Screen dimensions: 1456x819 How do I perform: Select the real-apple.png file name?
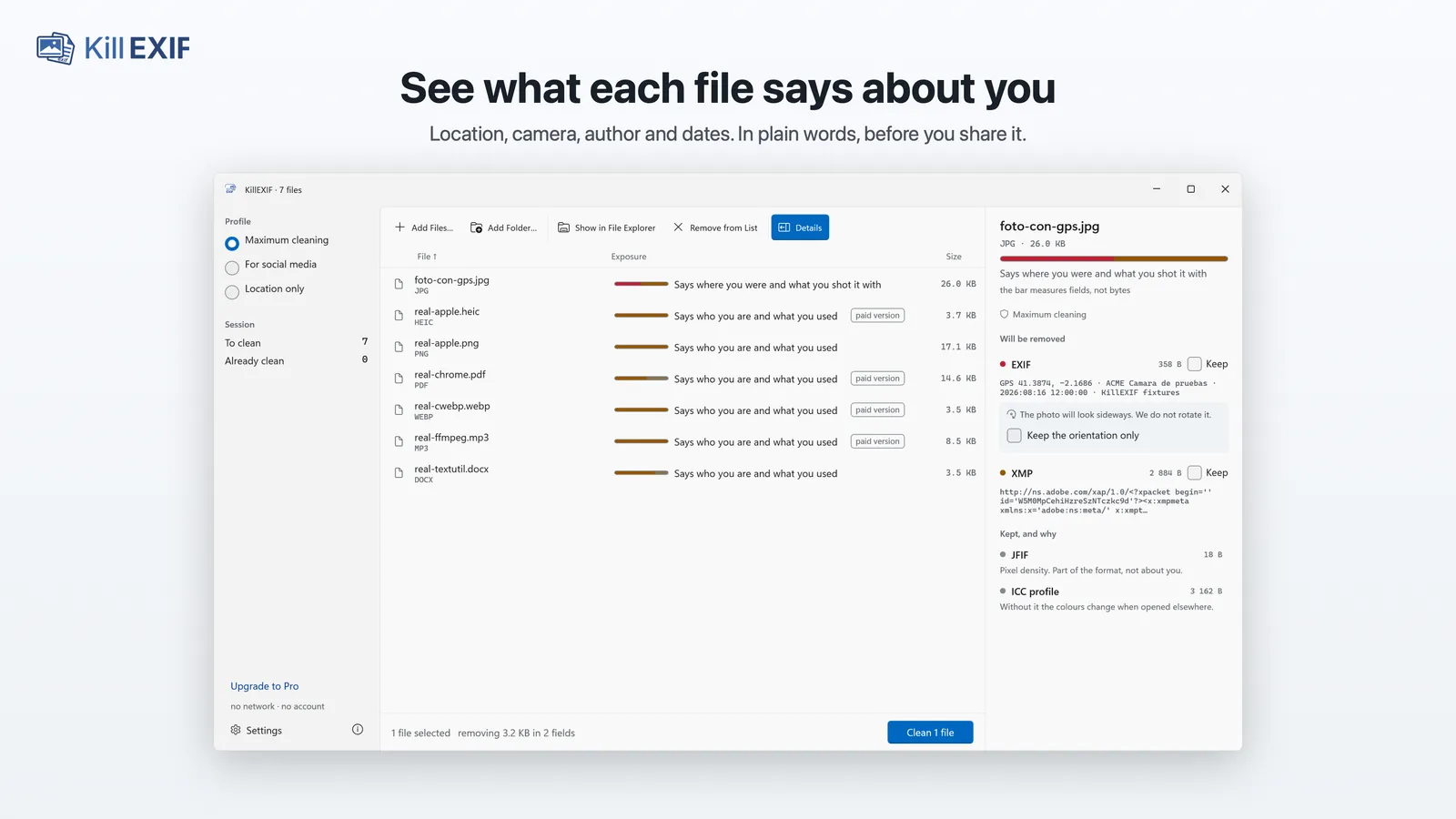(x=446, y=343)
